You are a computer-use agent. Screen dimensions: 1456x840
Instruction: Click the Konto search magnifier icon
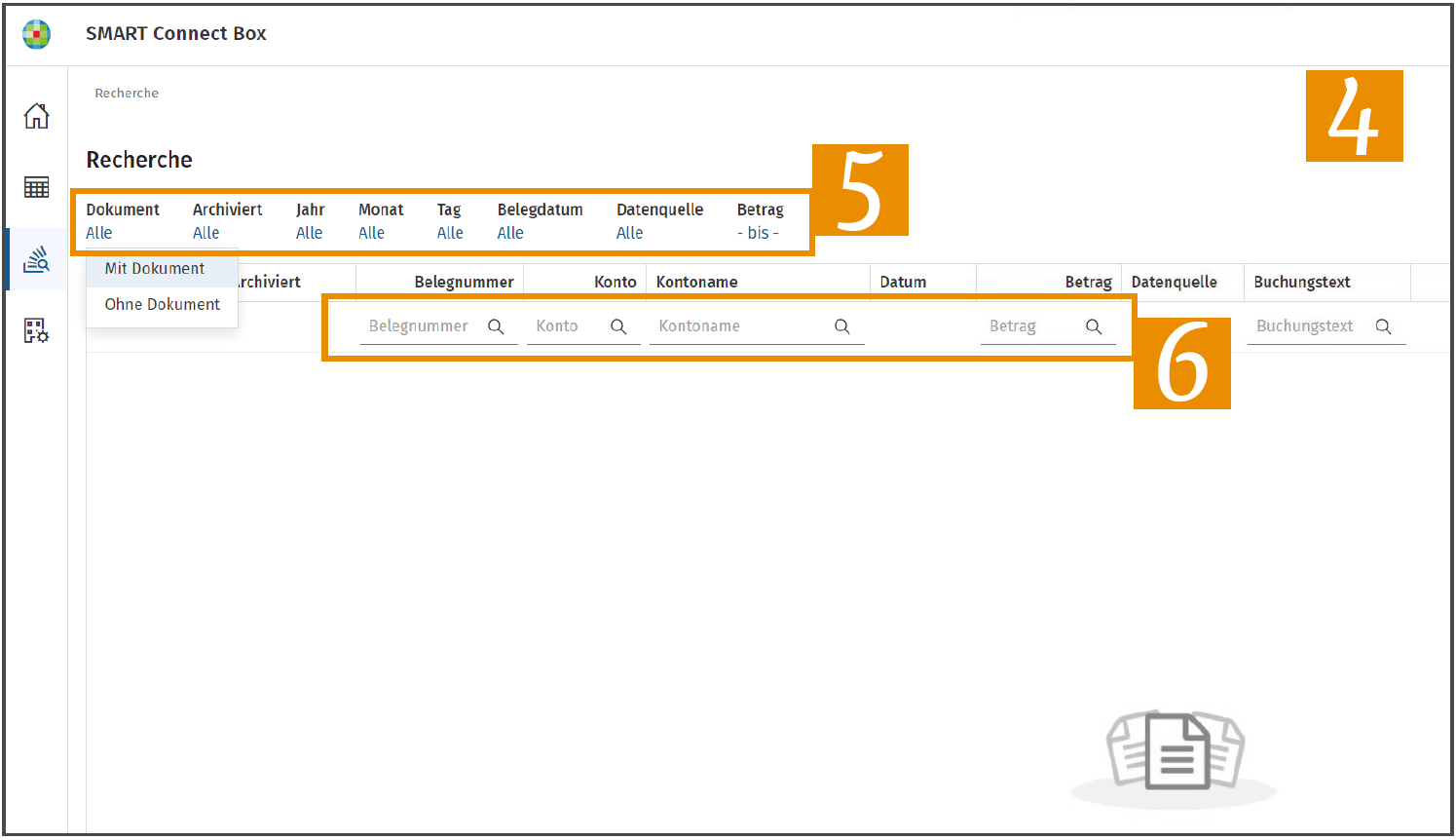pos(618,326)
